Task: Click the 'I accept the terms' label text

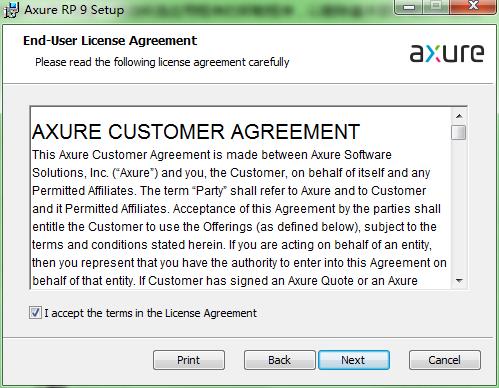Action: pos(151,313)
